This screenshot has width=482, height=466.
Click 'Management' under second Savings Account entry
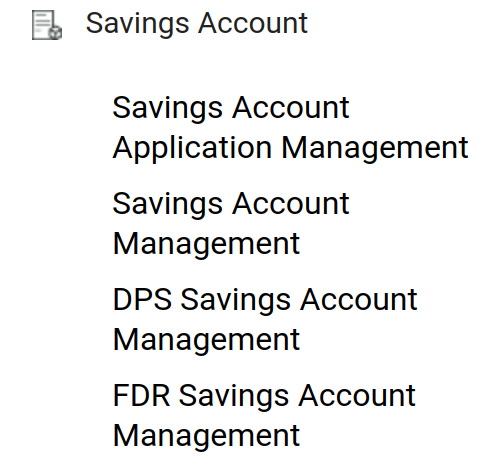click(x=206, y=244)
